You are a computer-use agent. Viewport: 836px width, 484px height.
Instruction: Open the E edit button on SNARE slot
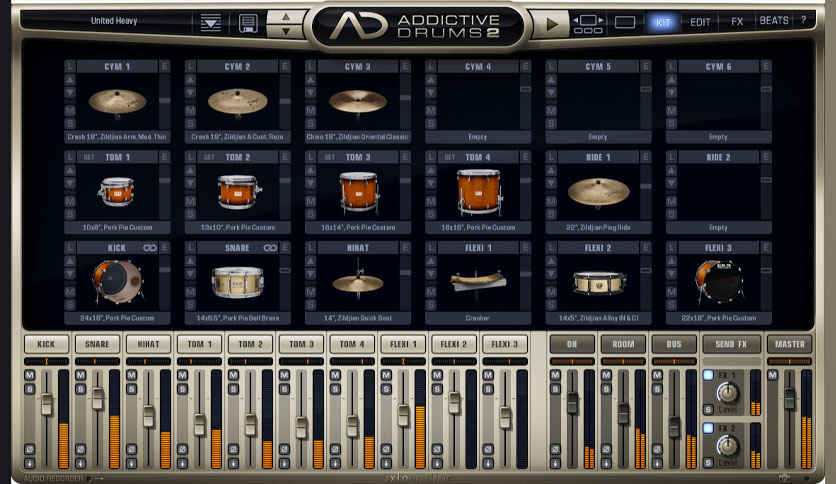[x=285, y=248]
